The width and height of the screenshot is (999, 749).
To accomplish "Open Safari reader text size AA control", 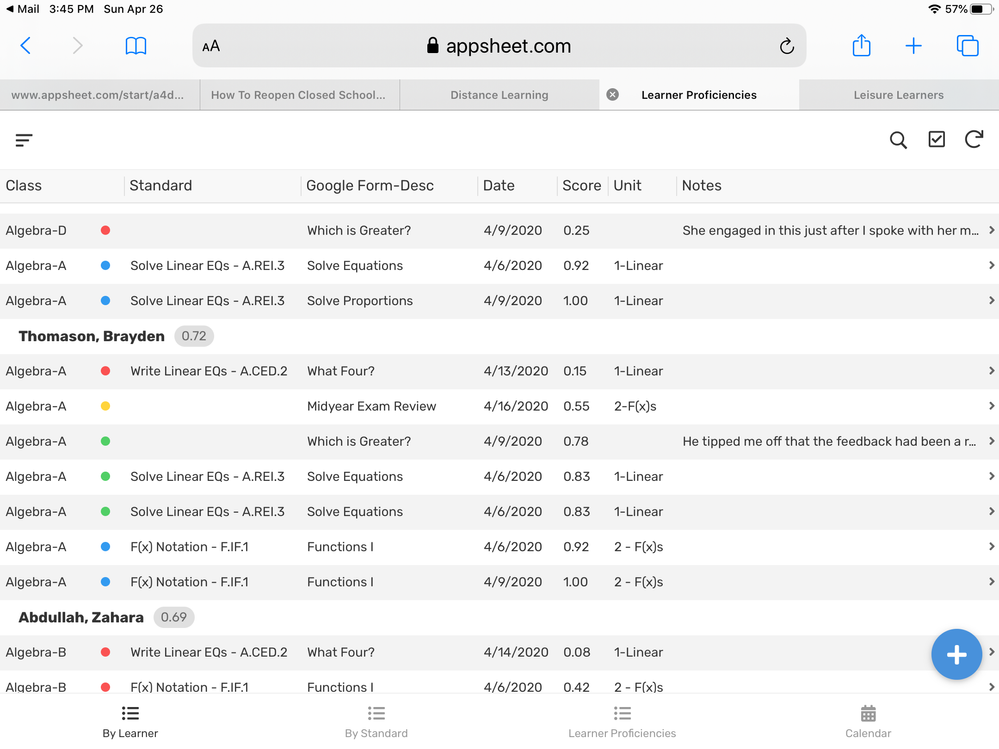I will coord(211,46).
